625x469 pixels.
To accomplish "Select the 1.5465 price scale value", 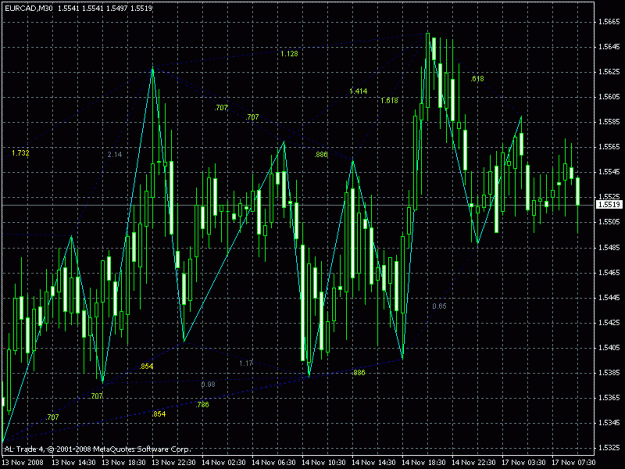I will point(609,273).
